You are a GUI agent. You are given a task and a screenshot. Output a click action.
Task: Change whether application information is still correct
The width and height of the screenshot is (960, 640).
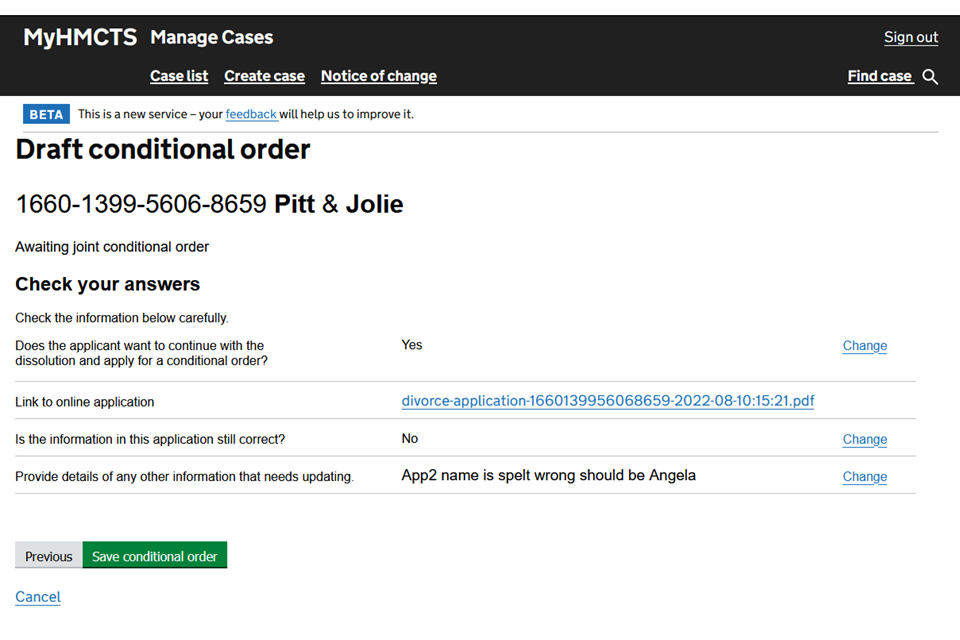pyautogui.click(x=864, y=439)
